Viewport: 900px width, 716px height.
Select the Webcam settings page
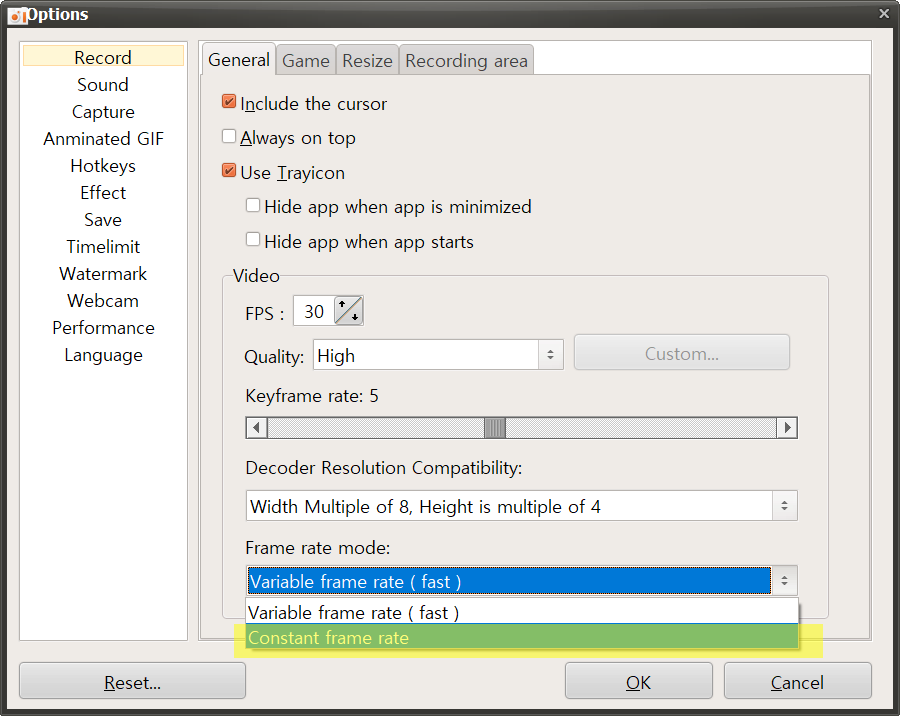102,300
